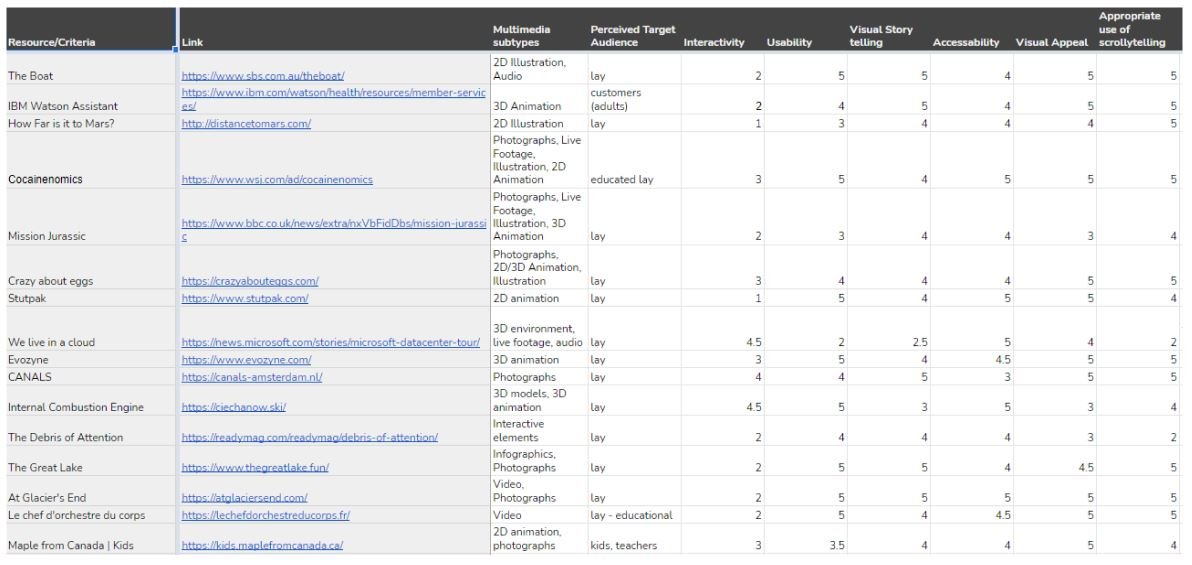1192x565 pixels.
Task: Select the '3D models, 3D animation' cell
Action: tap(537, 401)
